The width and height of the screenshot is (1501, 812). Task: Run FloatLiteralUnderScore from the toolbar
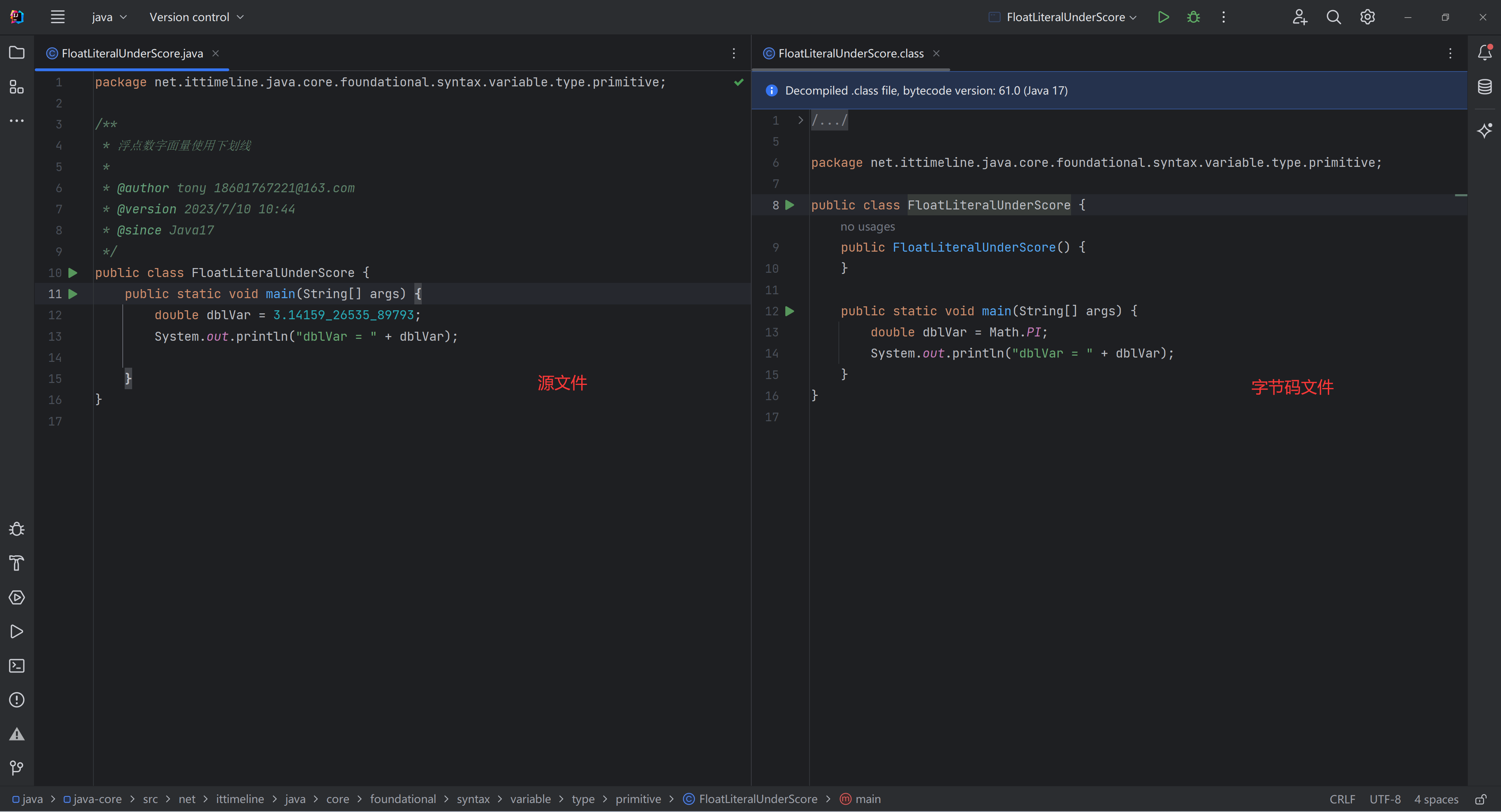[x=1163, y=17]
